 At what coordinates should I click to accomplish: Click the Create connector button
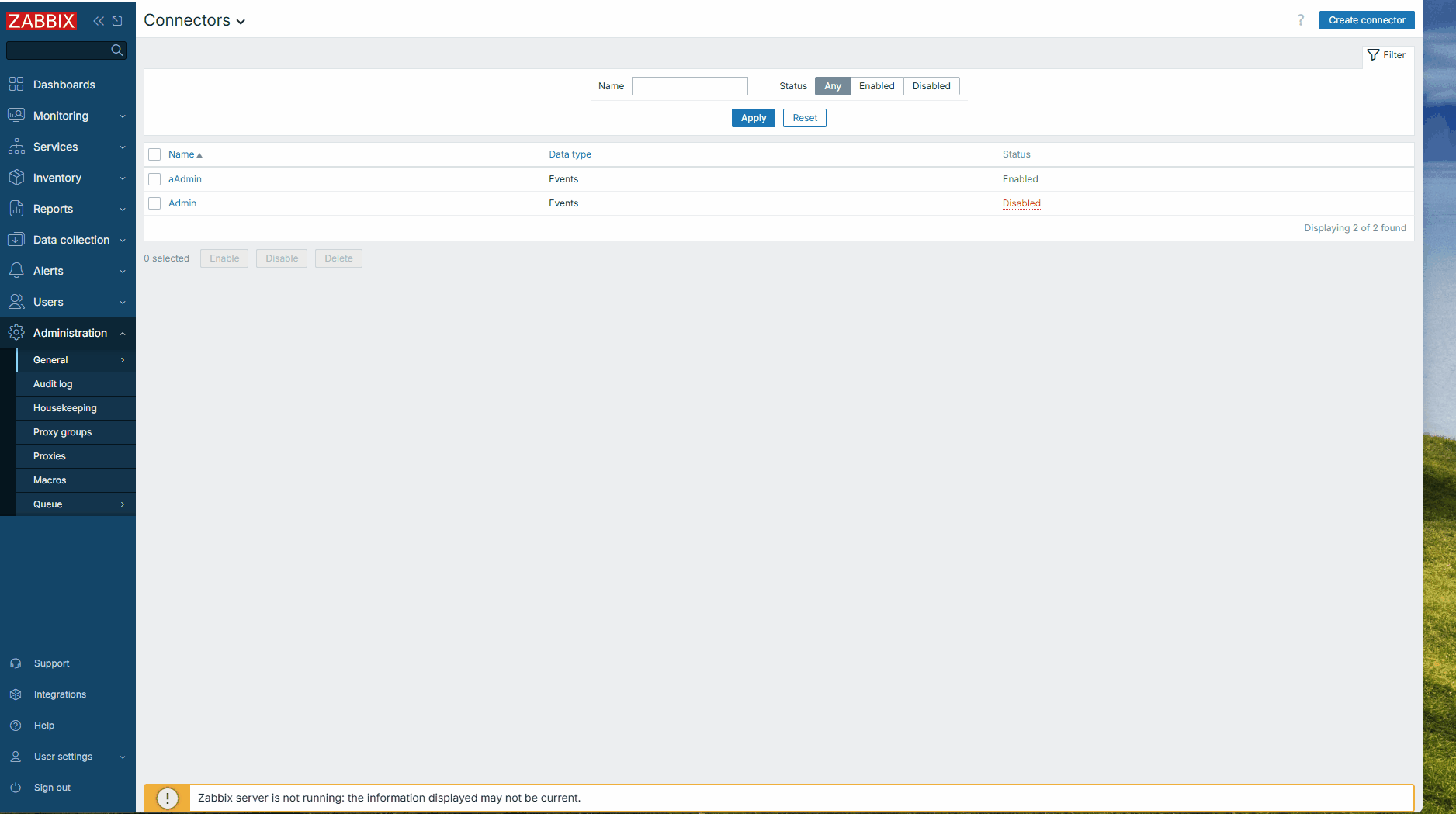click(1366, 20)
